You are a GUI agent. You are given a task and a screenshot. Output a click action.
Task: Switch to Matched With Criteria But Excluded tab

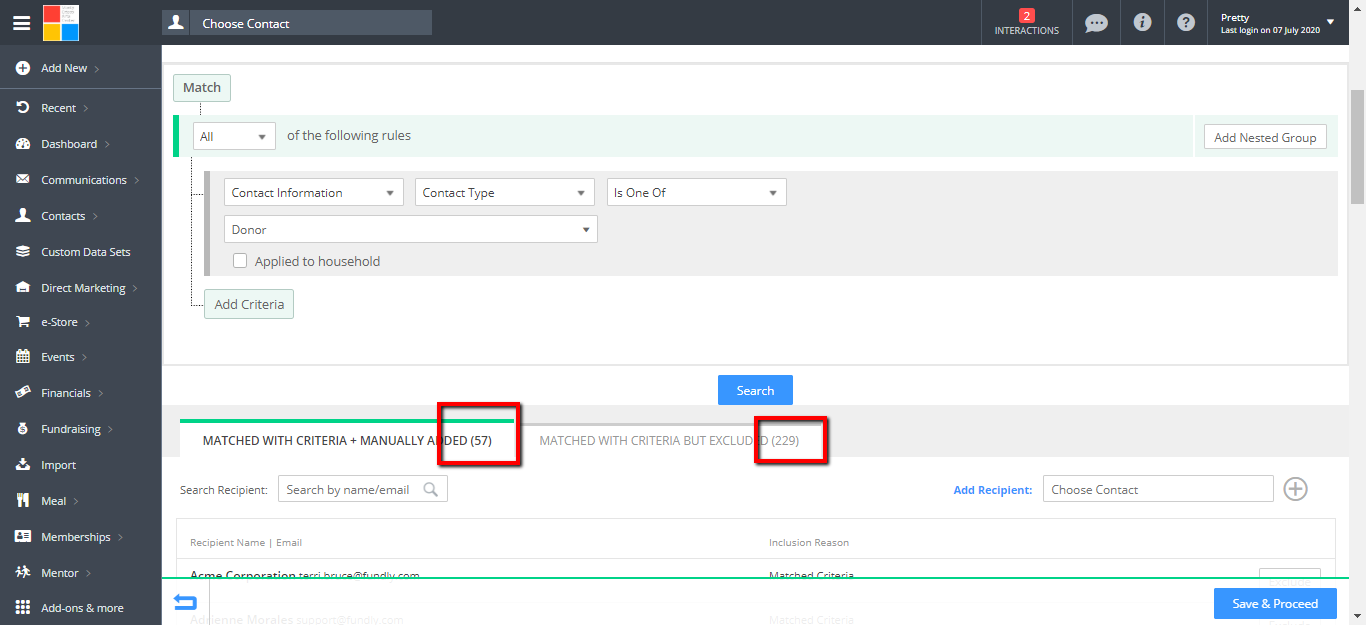[x=669, y=440]
